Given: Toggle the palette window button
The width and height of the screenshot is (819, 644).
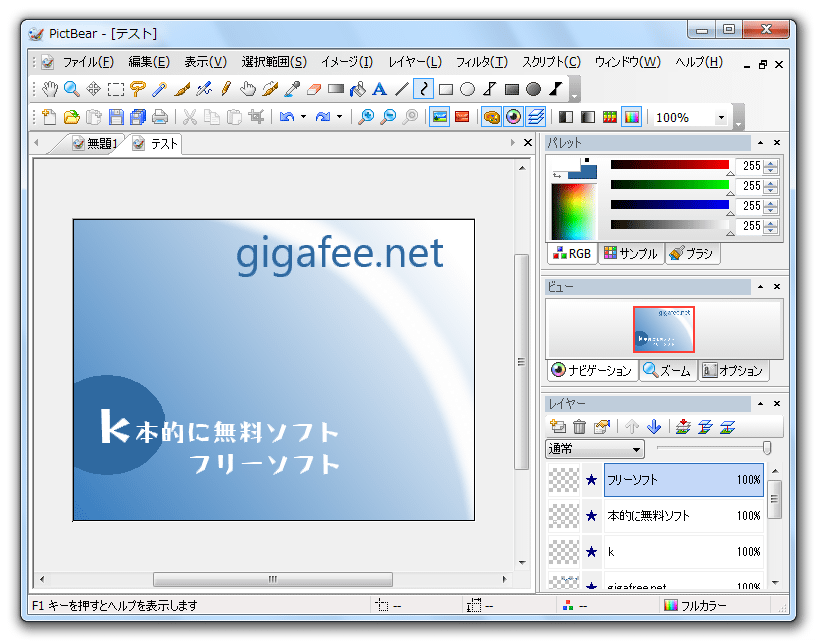Looking at the screenshot, I should pyautogui.click(x=492, y=117).
